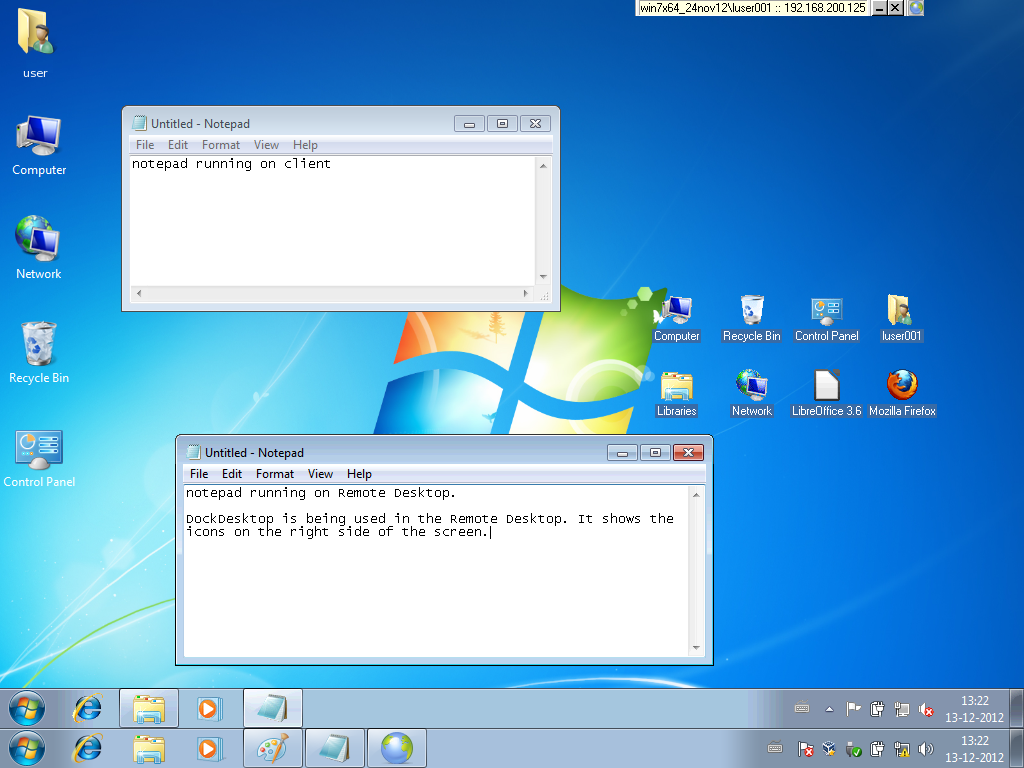Screen dimensions: 1024x768
Task: Launch Mozilla Firefox from the desktop
Action: click(902, 386)
